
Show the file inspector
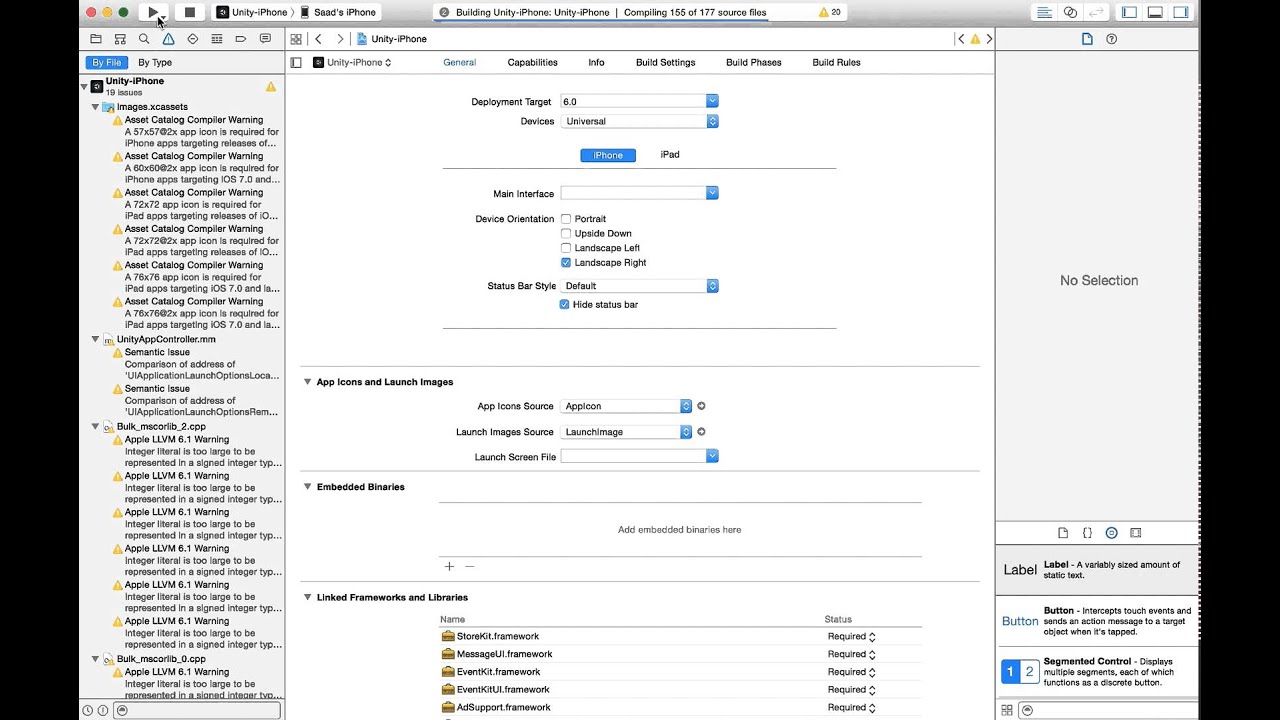pyautogui.click(x=1087, y=39)
